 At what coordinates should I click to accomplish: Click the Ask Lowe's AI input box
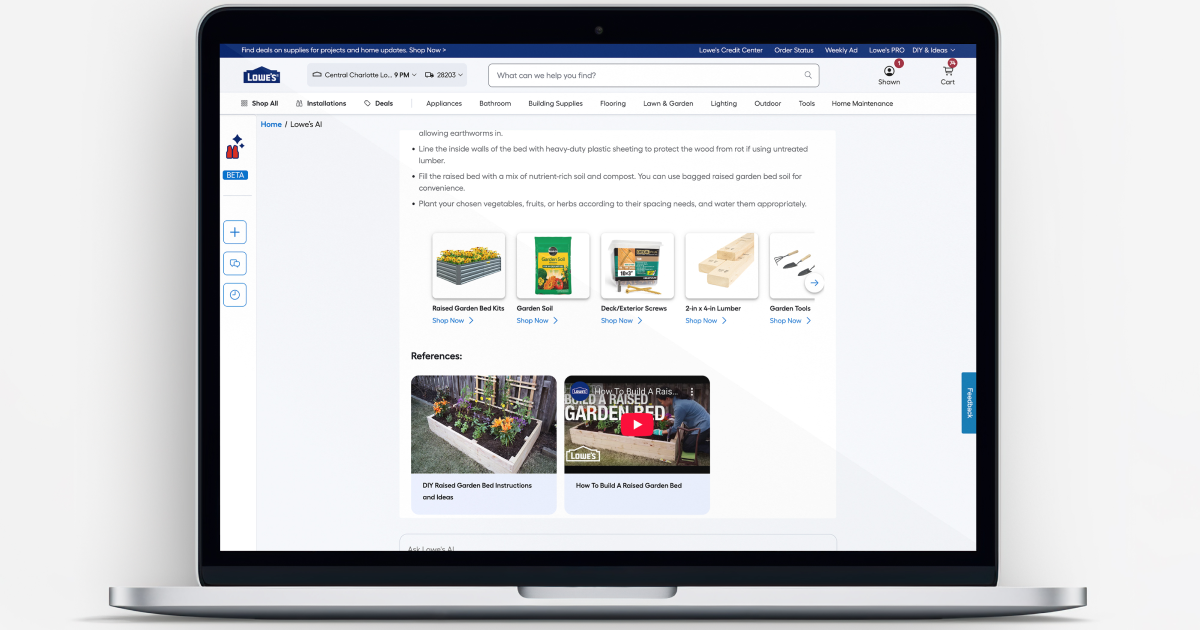(618, 543)
